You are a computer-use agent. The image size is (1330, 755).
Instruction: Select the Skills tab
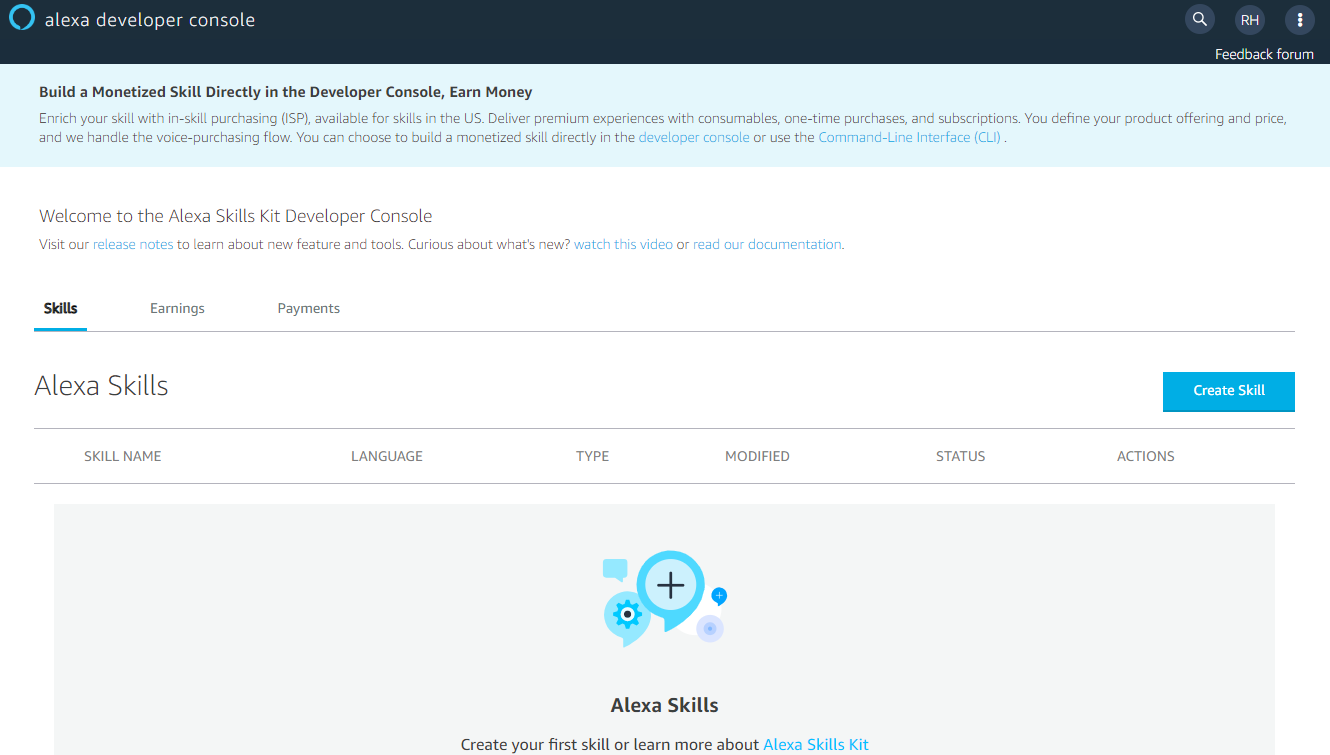pos(60,308)
